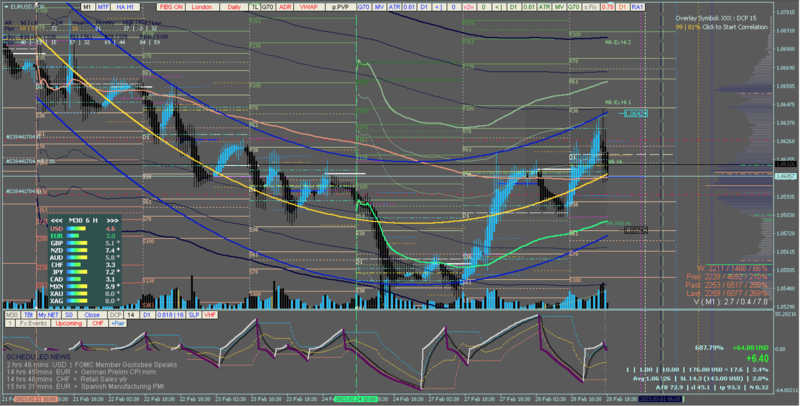800x406 pixels.
Task: Toggle the TBI button
Action: tap(28, 315)
